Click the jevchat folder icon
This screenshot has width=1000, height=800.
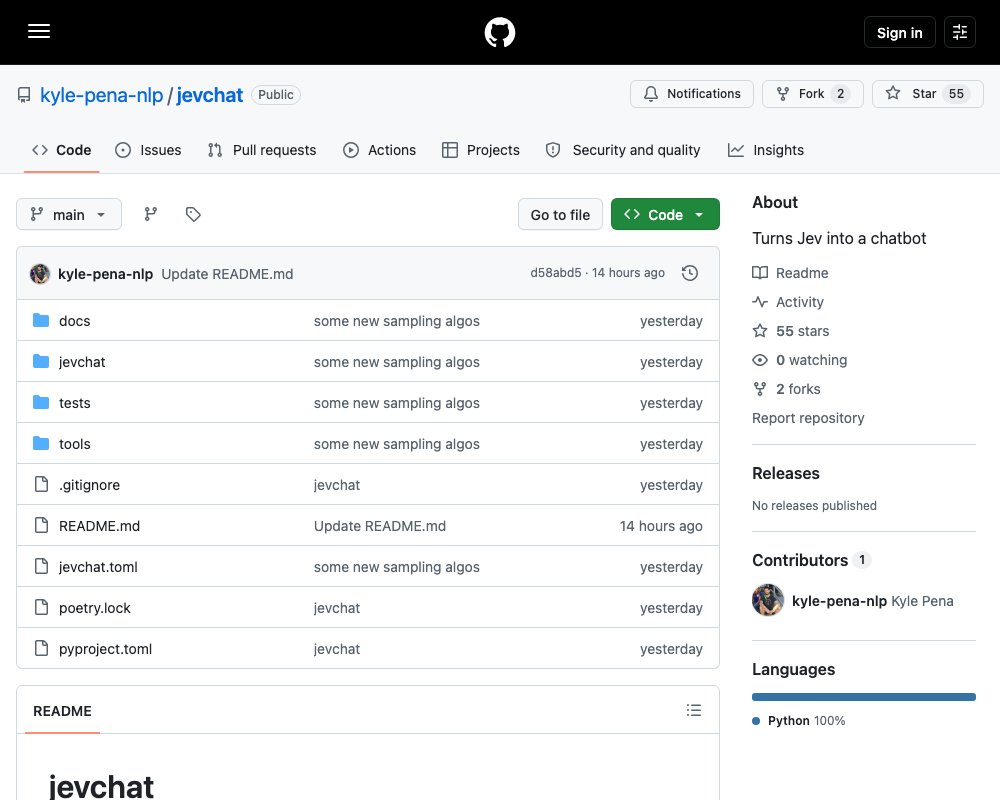pos(41,361)
